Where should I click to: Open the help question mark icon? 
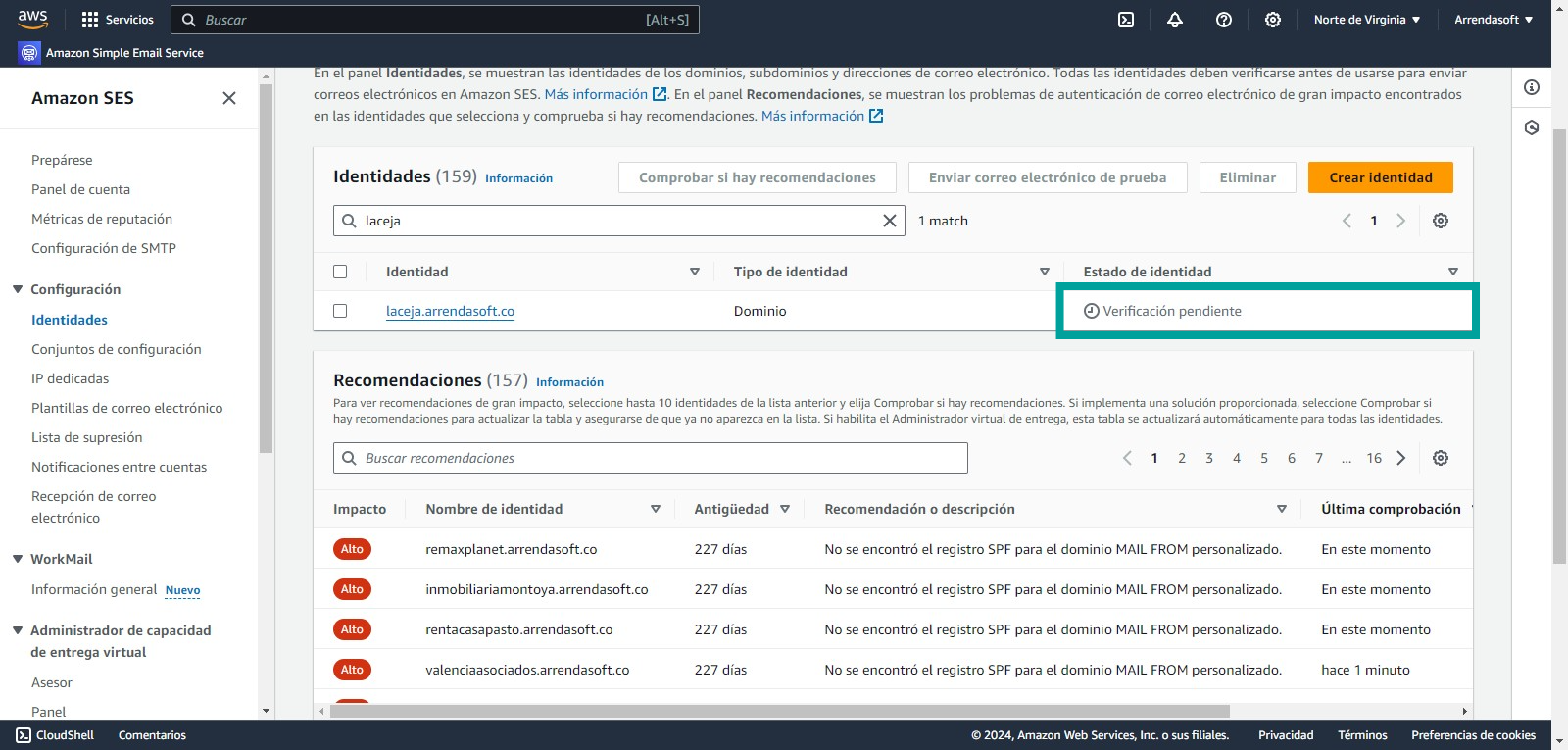[x=1224, y=20]
